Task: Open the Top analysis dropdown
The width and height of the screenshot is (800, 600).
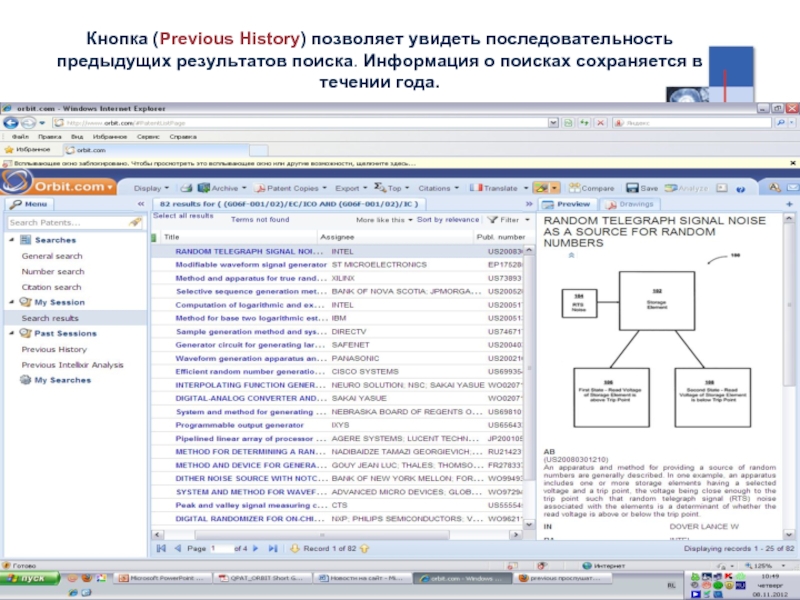Action: 391,188
